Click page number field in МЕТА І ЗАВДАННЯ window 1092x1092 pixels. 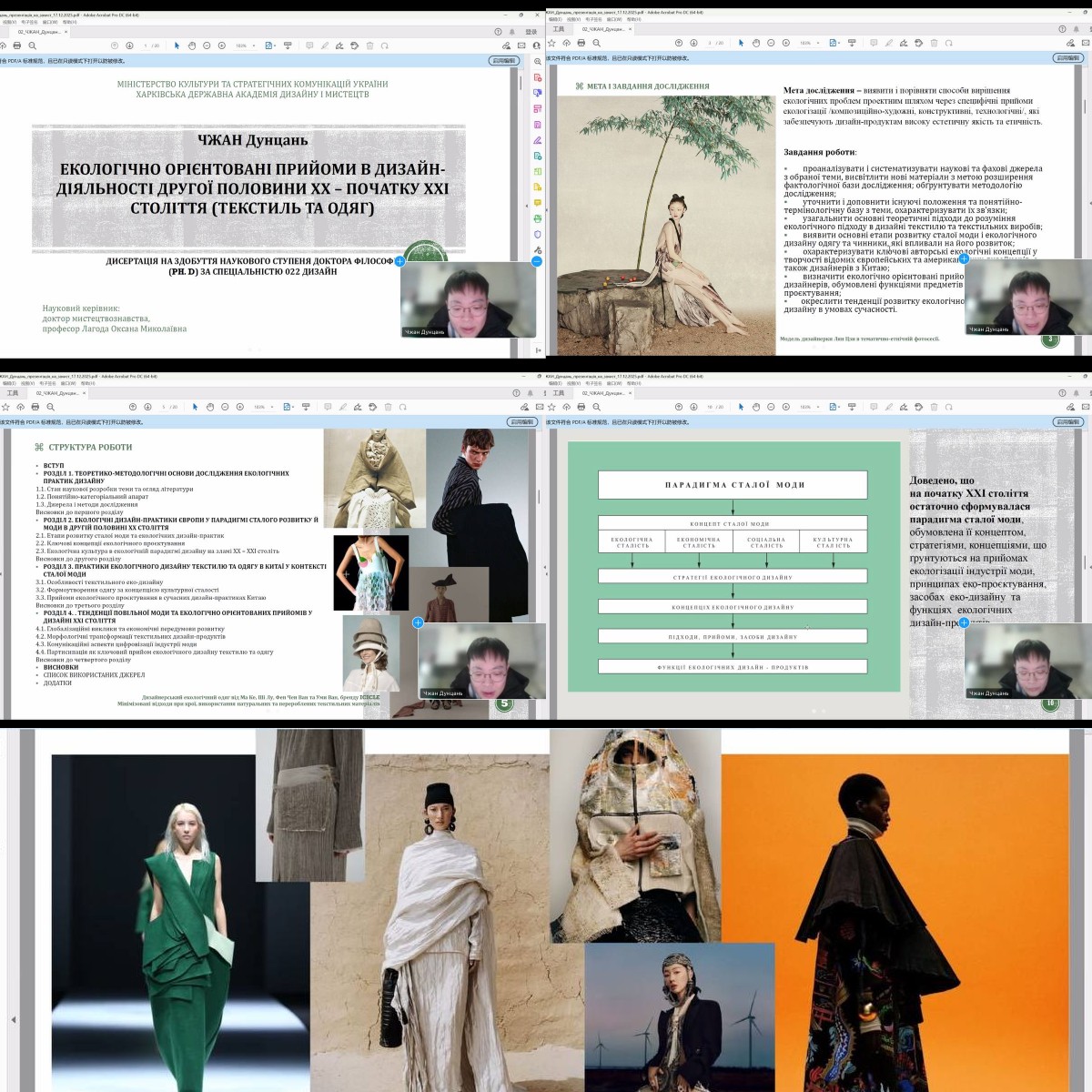pos(710,43)
